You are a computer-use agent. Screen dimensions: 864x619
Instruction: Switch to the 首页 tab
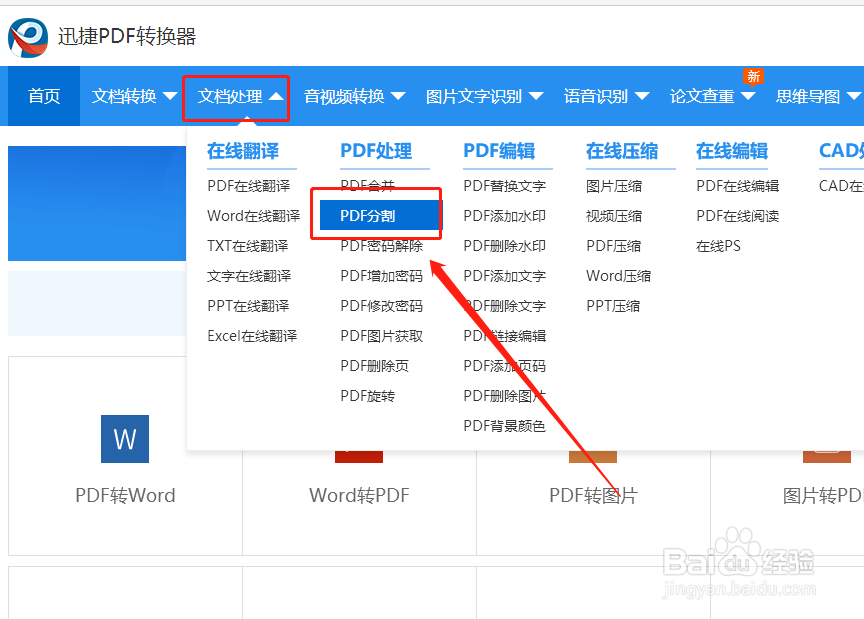point(43,96)
